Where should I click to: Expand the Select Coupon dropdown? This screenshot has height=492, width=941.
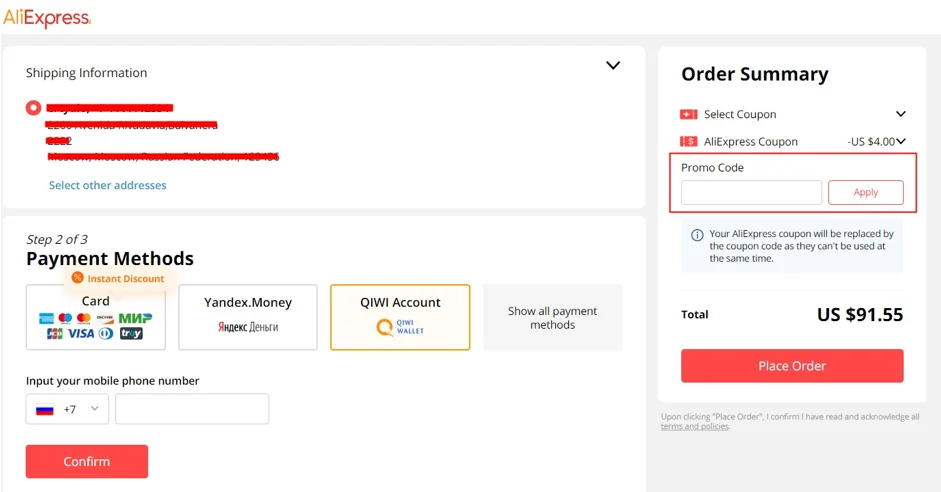tap(900, 114)
